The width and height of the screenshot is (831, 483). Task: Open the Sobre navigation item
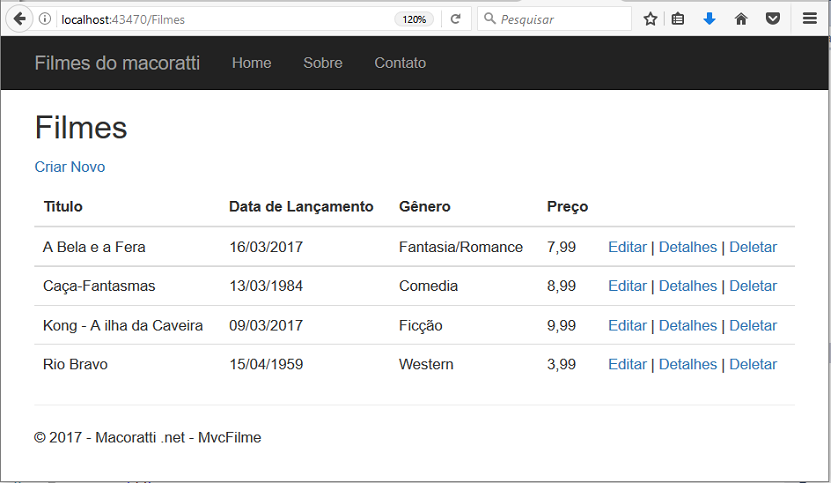point(323,63)
